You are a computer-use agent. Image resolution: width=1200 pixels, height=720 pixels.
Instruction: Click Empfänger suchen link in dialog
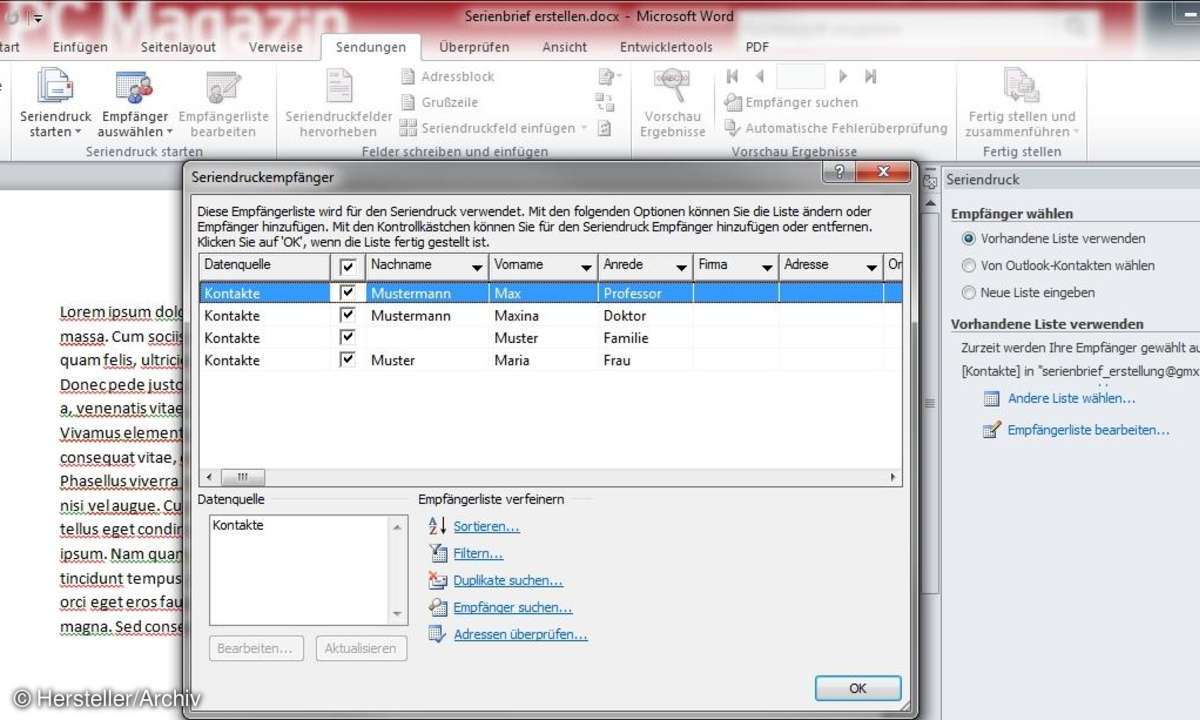tap(513, 607)
